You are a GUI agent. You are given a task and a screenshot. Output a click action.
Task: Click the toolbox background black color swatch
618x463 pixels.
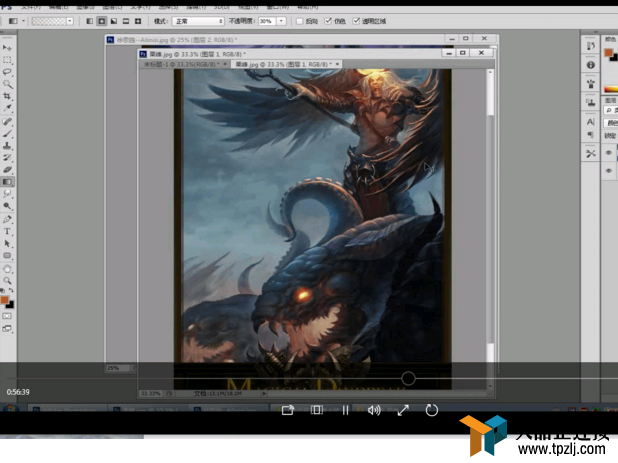point(11,305)
